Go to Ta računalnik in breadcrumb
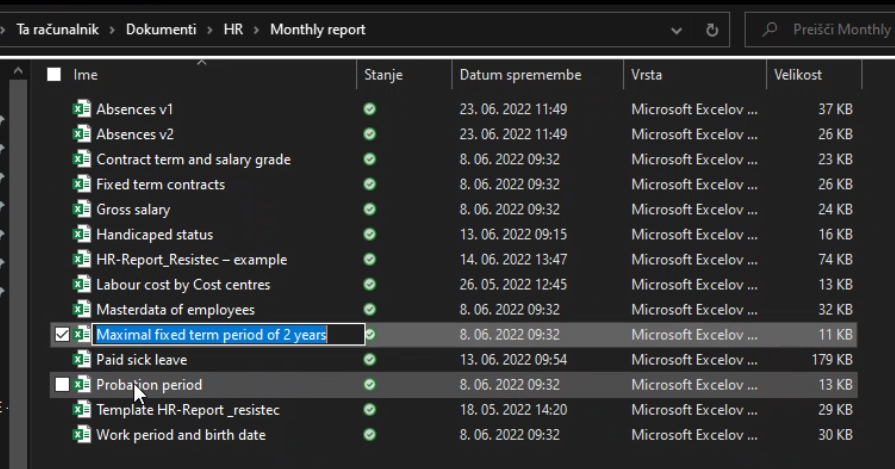 tap(58, 30)
